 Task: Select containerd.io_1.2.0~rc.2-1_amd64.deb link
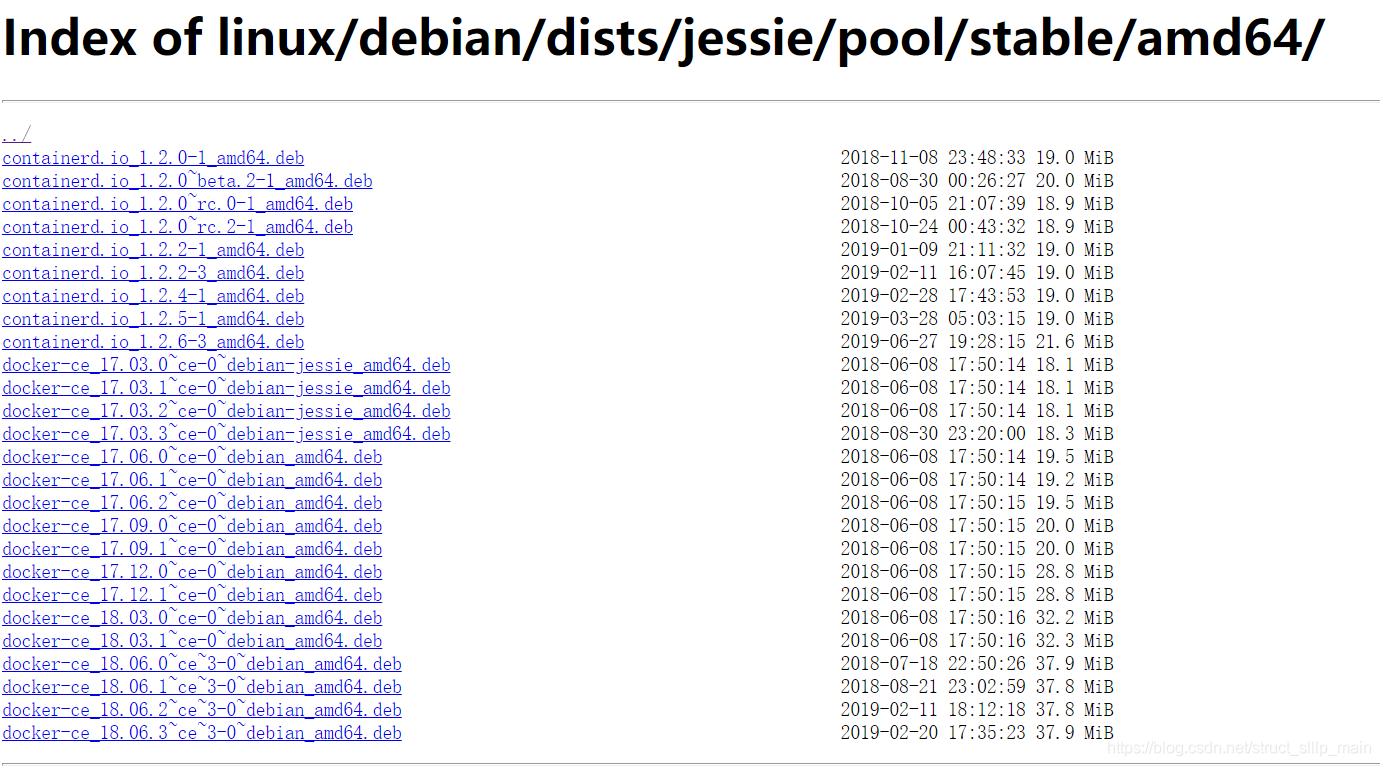click(x=177, y=227)
